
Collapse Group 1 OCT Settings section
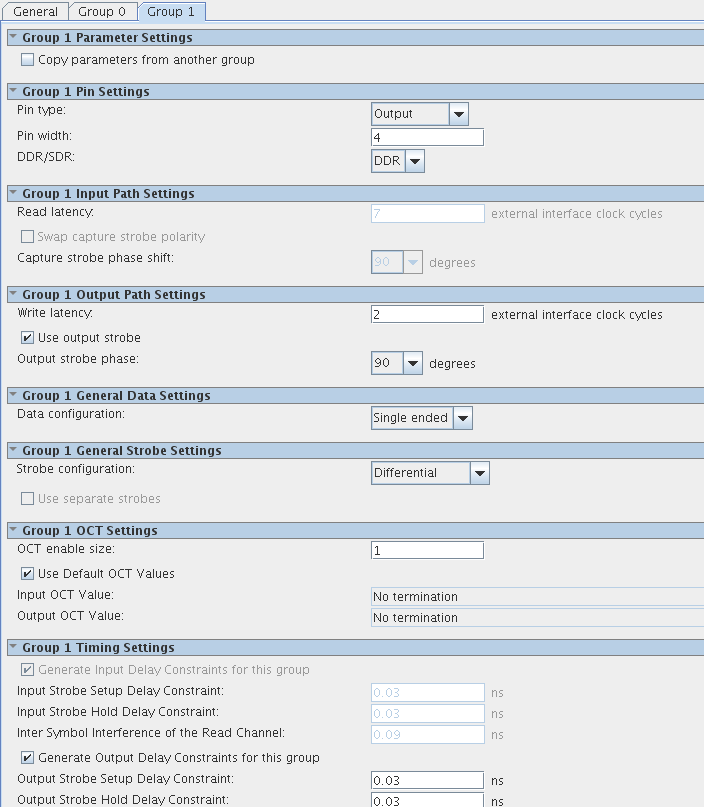13,531
